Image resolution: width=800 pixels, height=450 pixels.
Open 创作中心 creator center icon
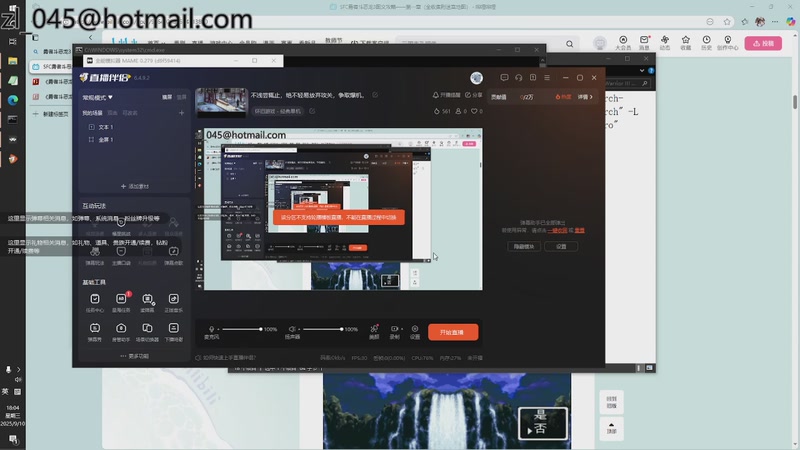(728, 43)
